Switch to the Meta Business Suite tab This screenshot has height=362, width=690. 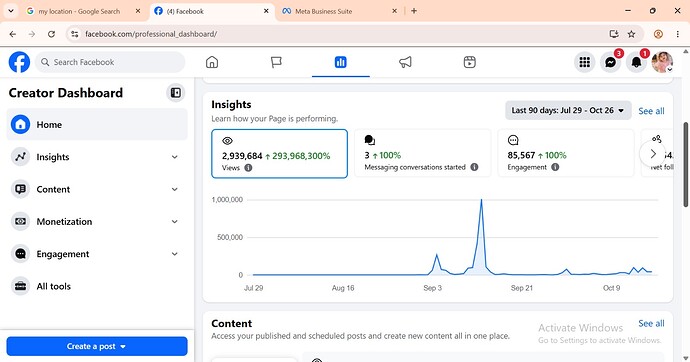(338, 11)
